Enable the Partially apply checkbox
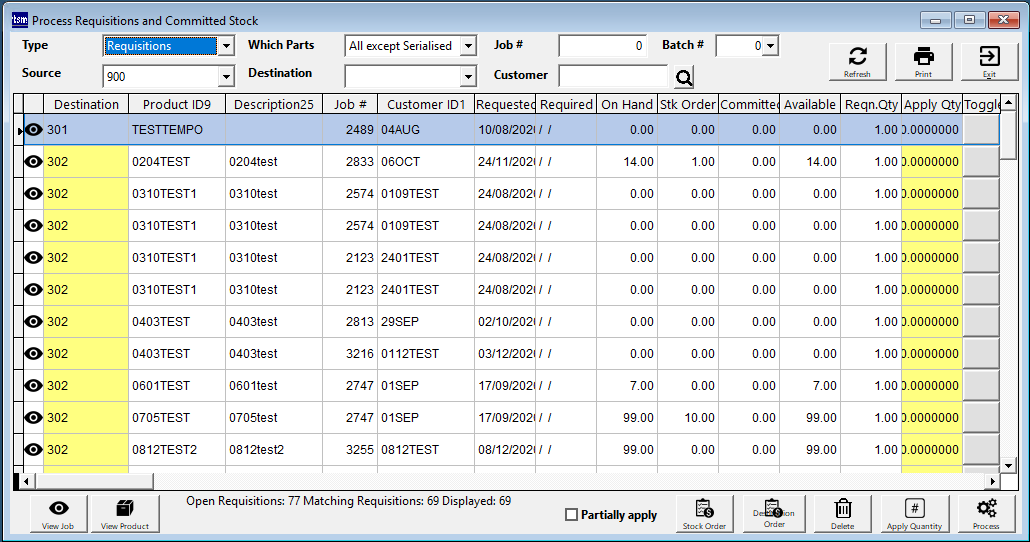This screenshot has height=542, width=1030. (x=572, y=515)
